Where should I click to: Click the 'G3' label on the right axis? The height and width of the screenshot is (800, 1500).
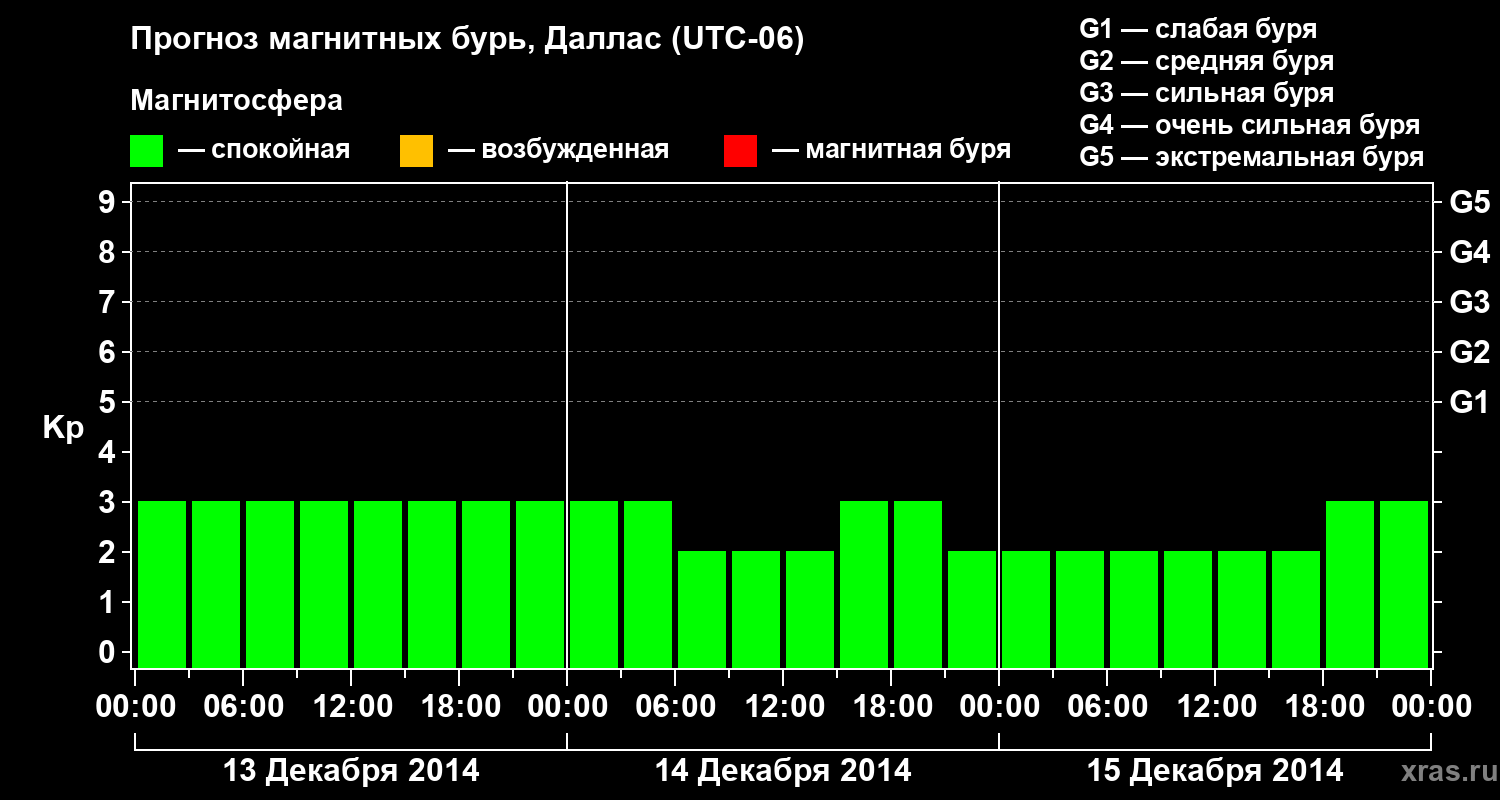[x=1470, y=302]
